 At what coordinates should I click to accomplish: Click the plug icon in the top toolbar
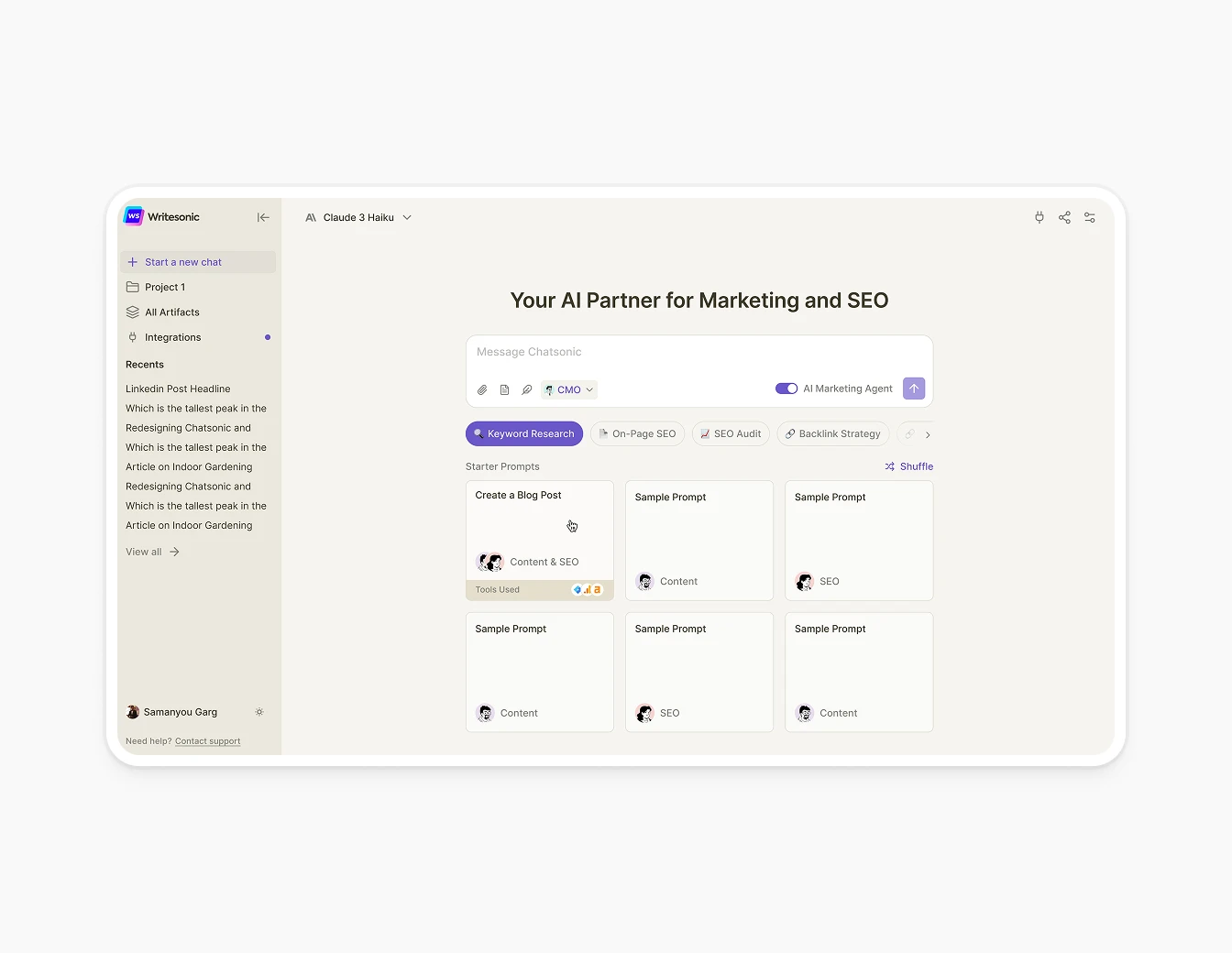point(1039,217)
